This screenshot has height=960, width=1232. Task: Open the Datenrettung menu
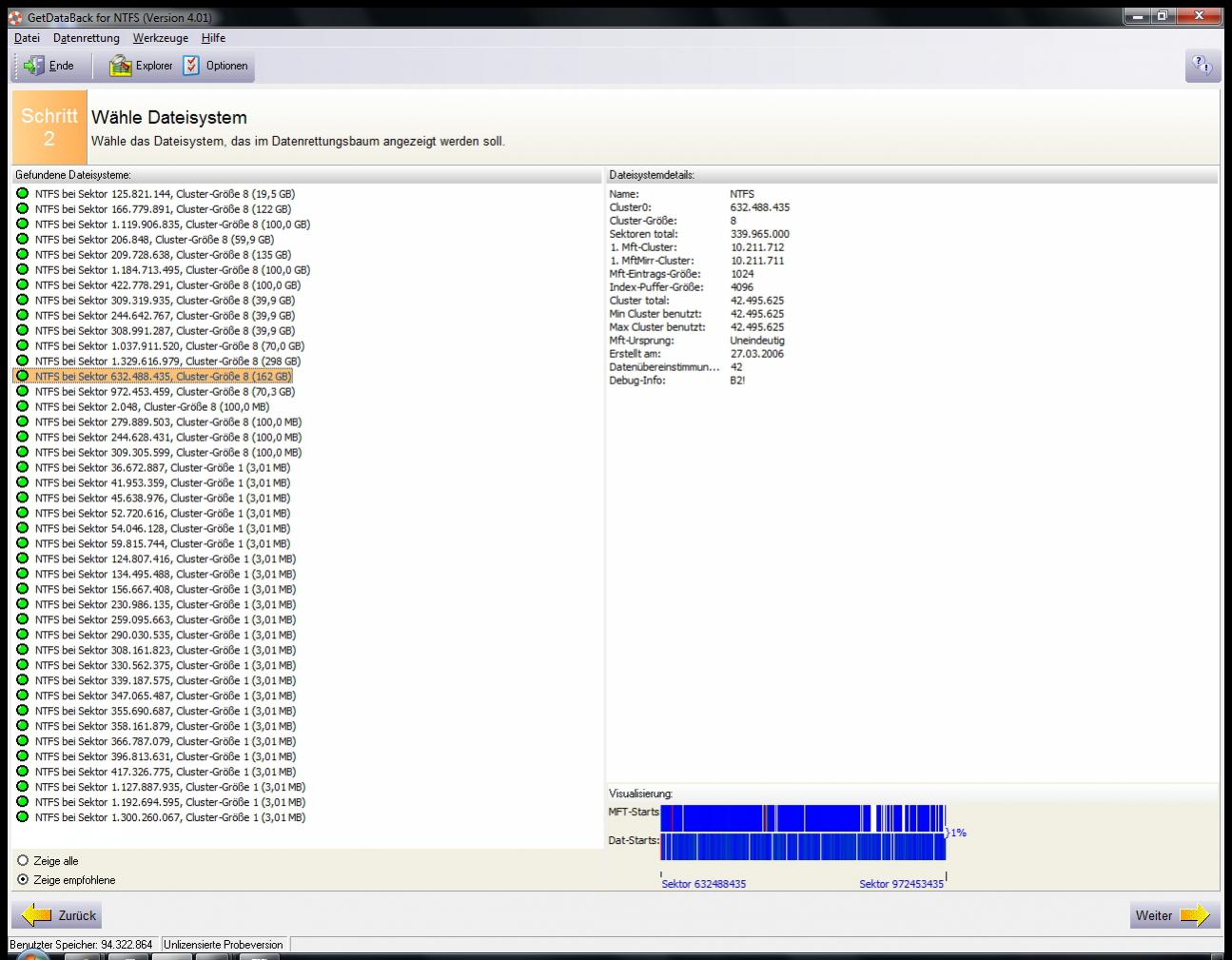87,38
